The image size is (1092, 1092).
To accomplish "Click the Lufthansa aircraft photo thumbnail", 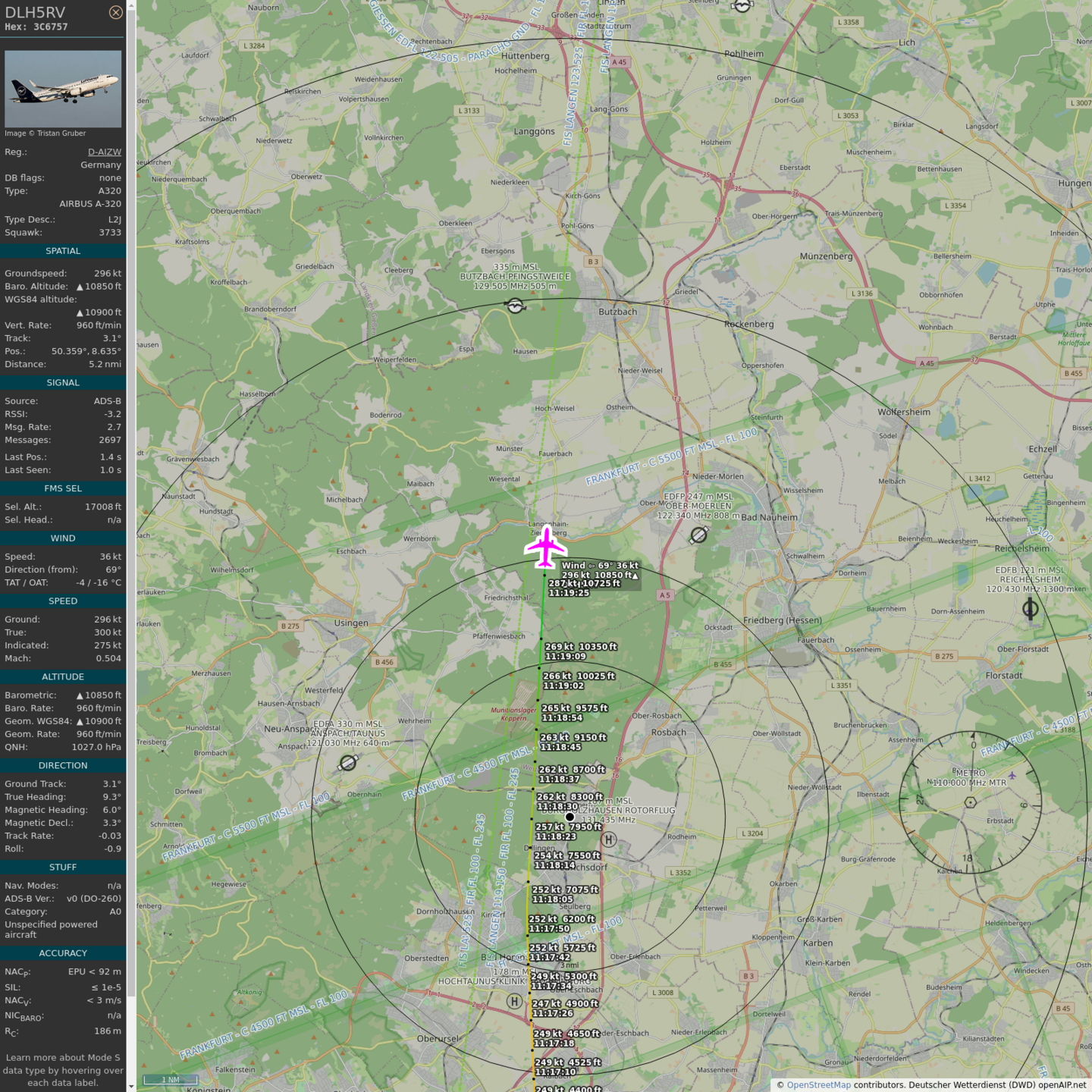I will pyautogui.click(x=63, y=89).
